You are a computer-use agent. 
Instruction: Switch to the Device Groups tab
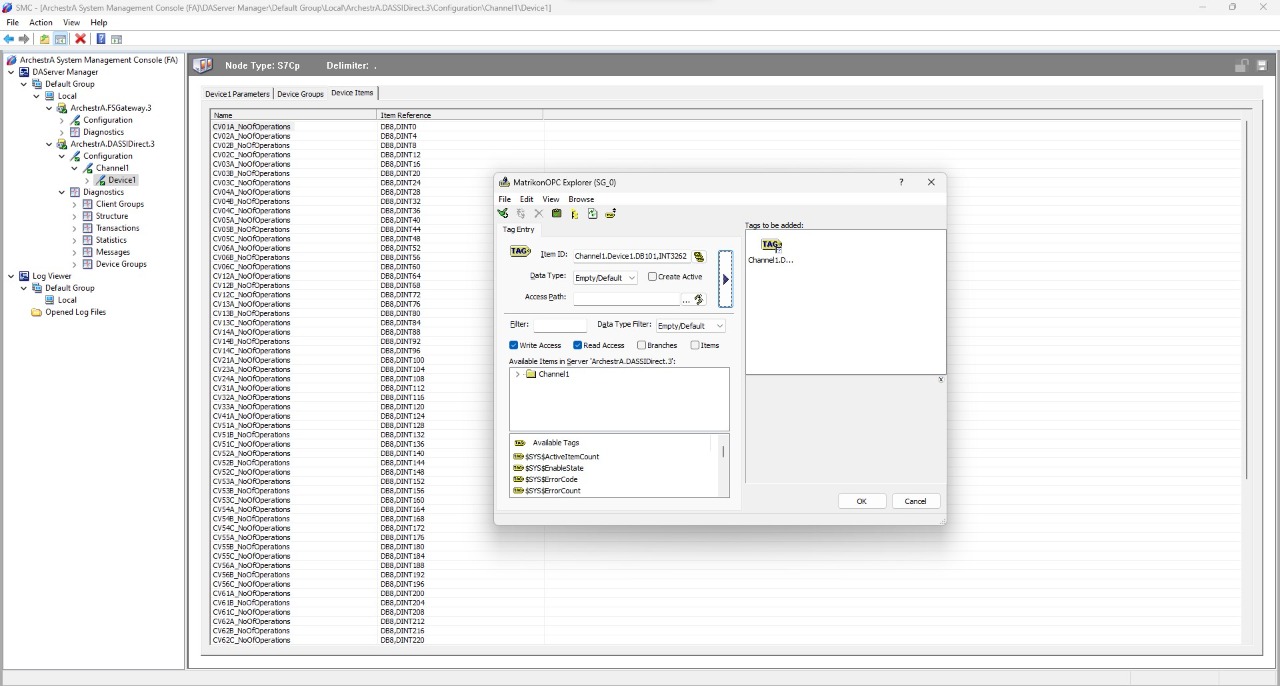pyautogui.click(x=300, y=94)
